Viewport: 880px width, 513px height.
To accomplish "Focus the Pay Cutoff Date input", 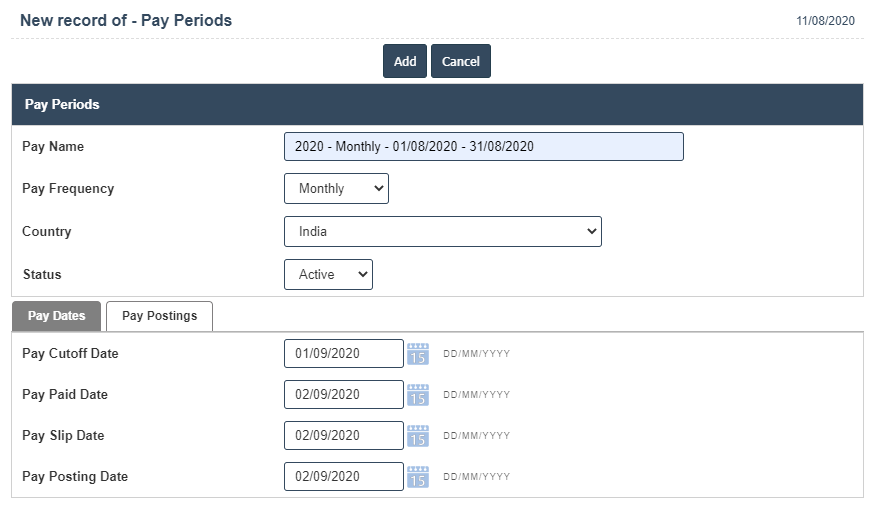I will (x=343, y=354).
